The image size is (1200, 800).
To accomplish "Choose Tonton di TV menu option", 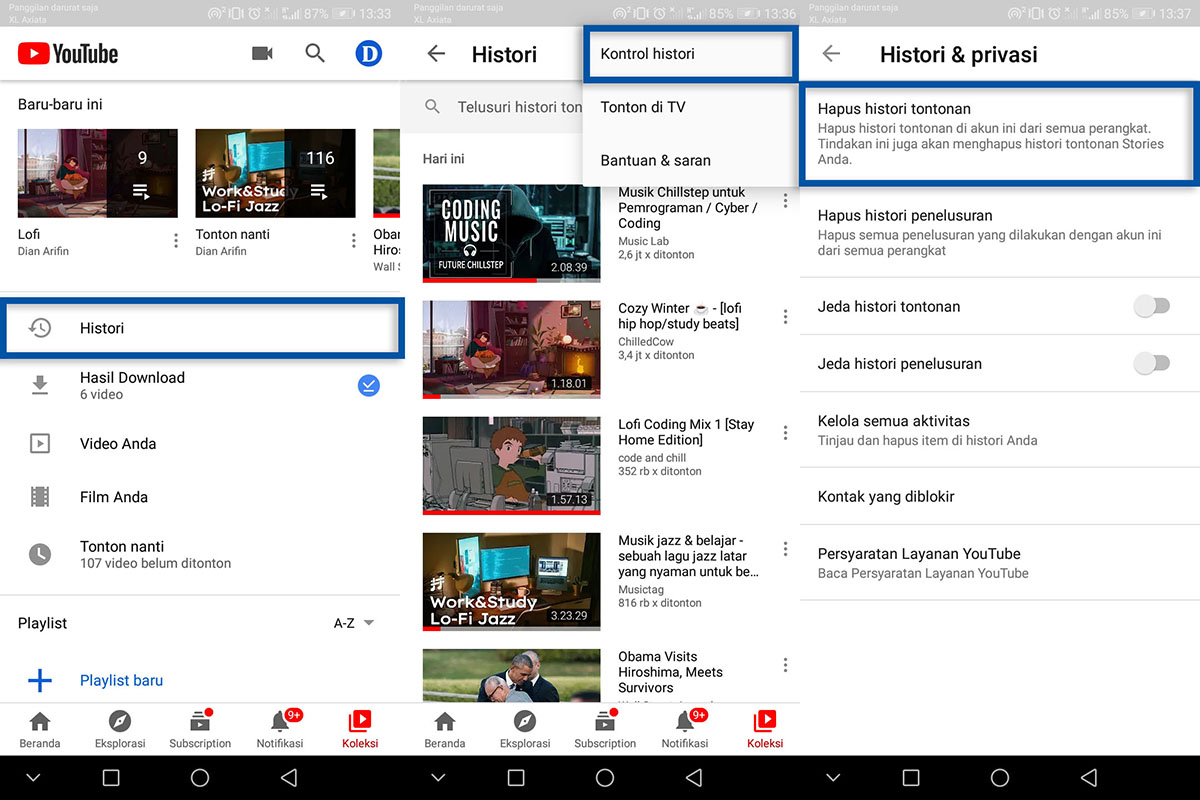I will click(644, 107).
